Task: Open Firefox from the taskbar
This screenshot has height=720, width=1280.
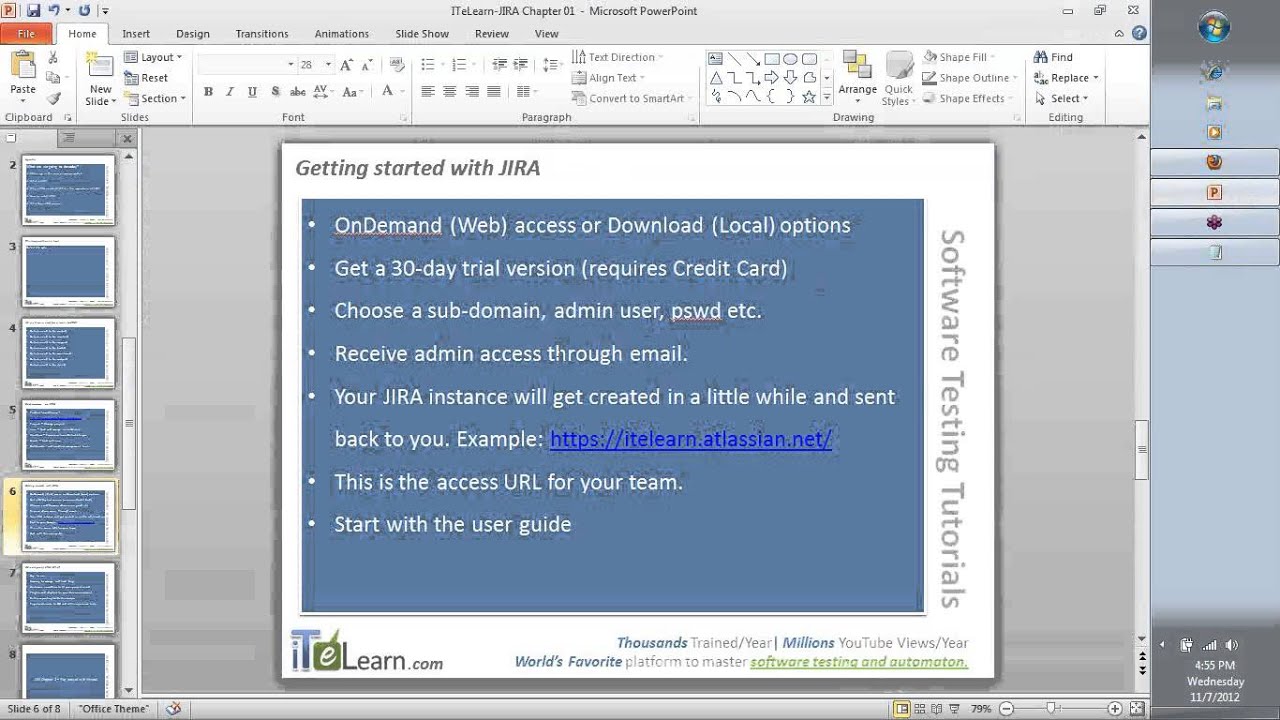Action: pos(1215,162)
